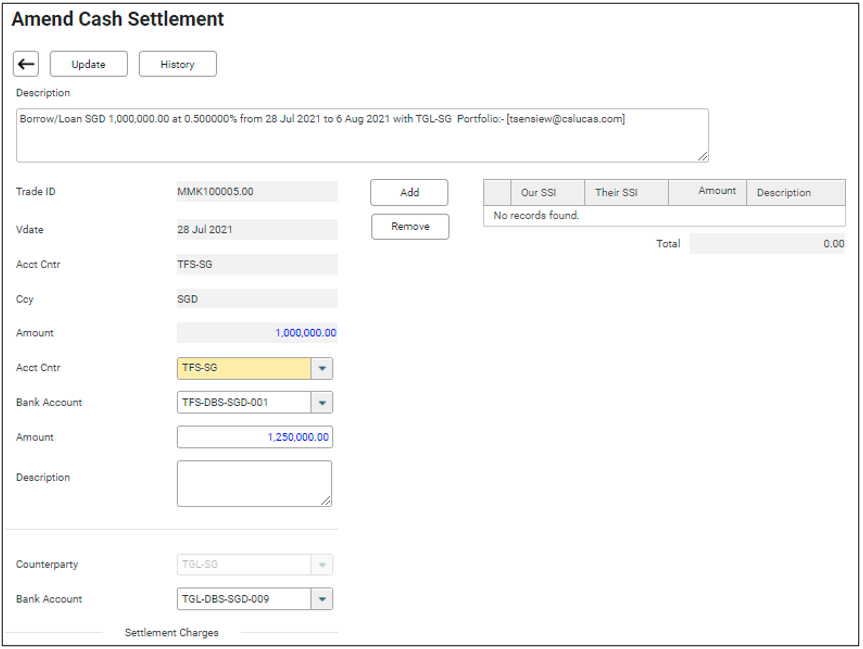Click the Remove button
The height and width of the screenshot is (649, 863).
point(410,227)
